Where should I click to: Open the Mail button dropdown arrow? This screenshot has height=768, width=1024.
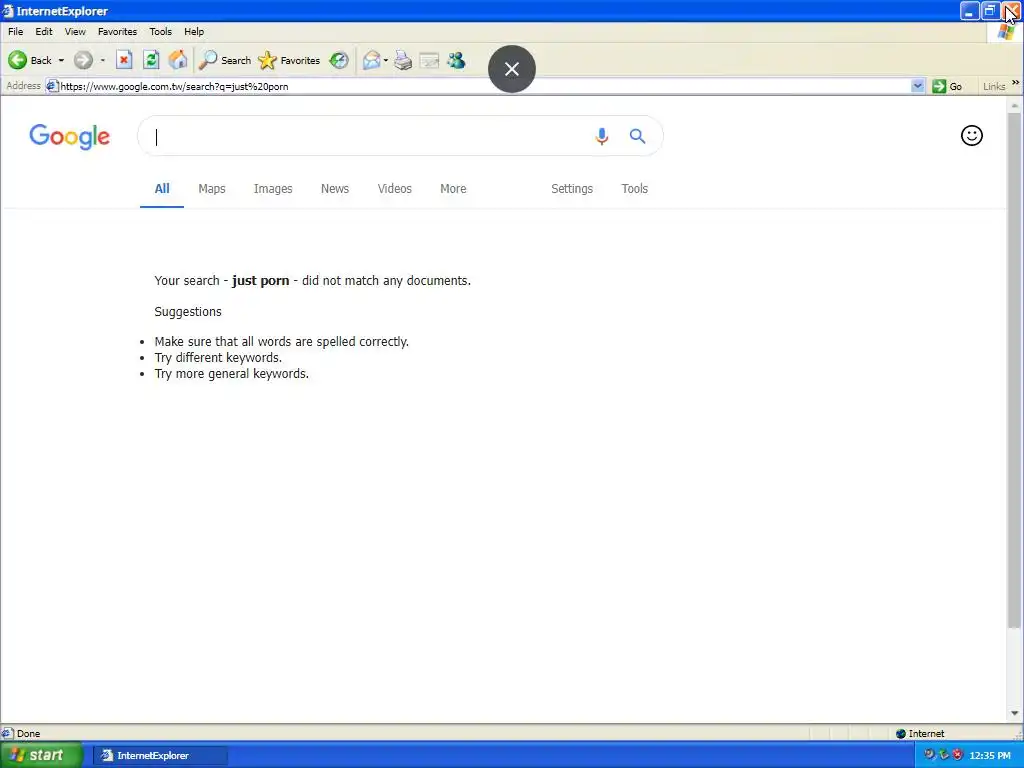click(386, 60)
